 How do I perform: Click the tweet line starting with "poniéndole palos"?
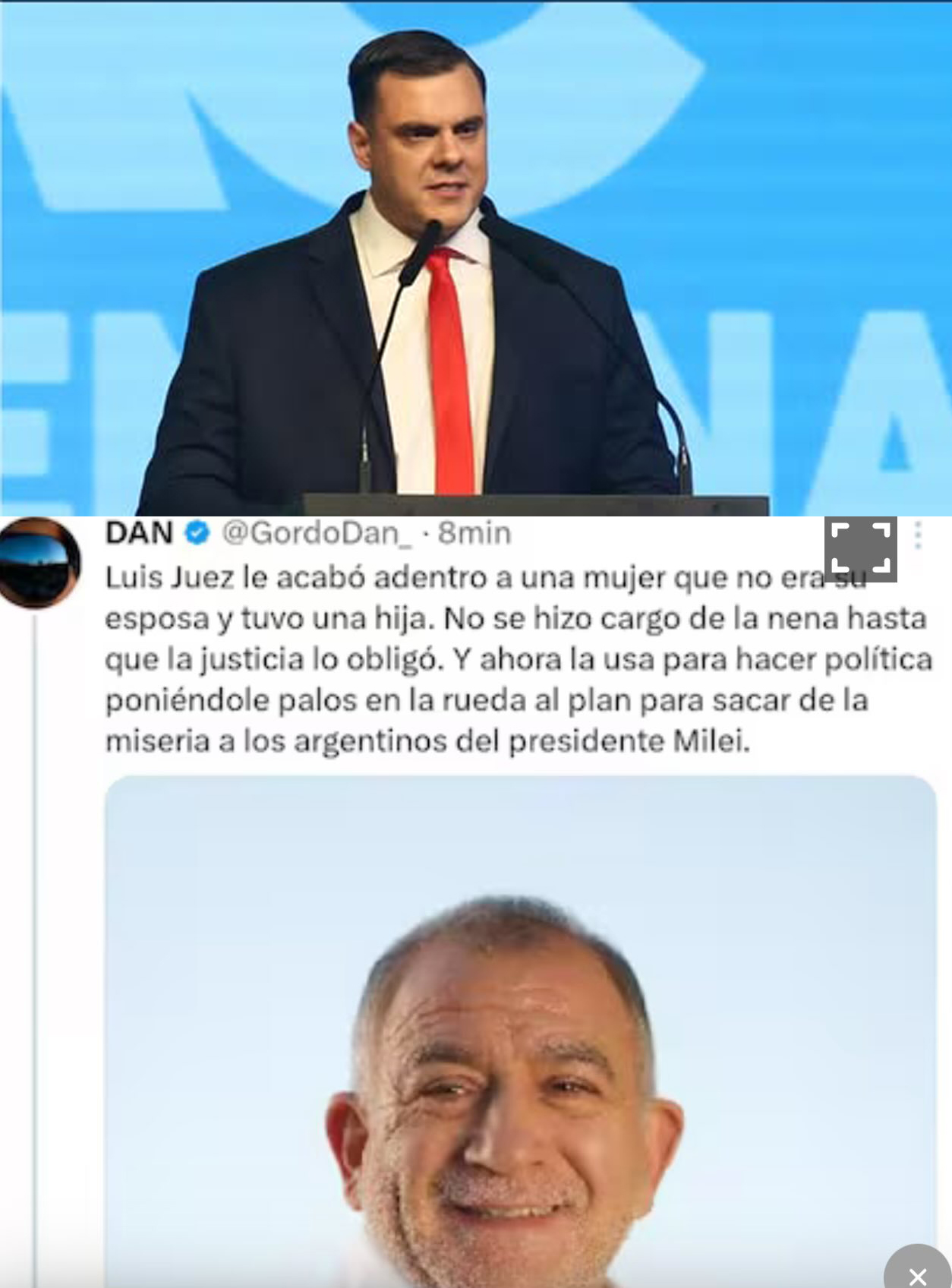[486, 700]
